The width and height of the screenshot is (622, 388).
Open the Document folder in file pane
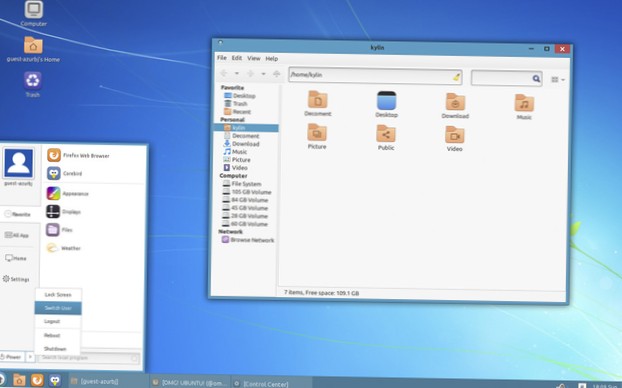pos(318,103)
